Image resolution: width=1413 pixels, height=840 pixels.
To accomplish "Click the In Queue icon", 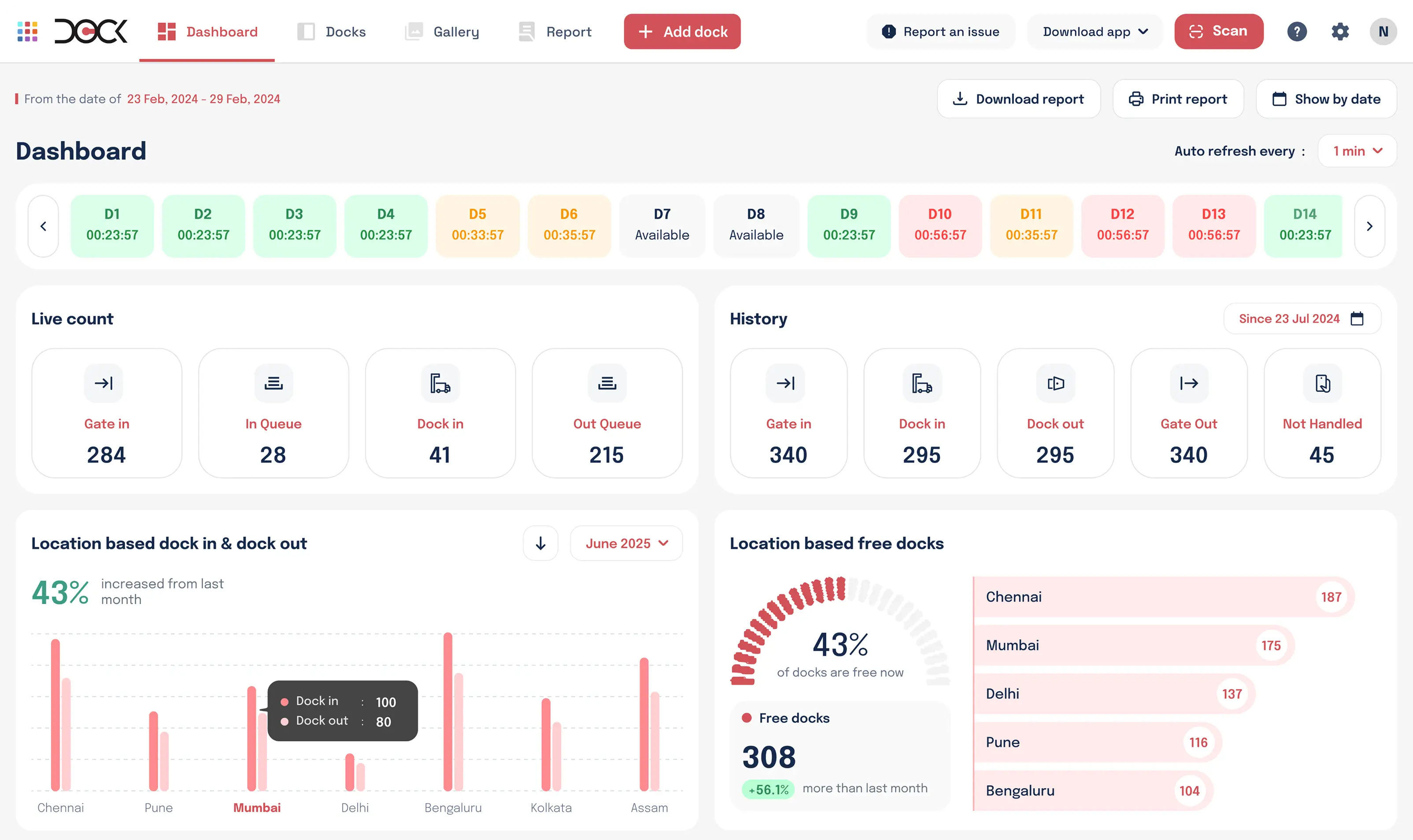I will pyautogui.click(x=274, y=383).
